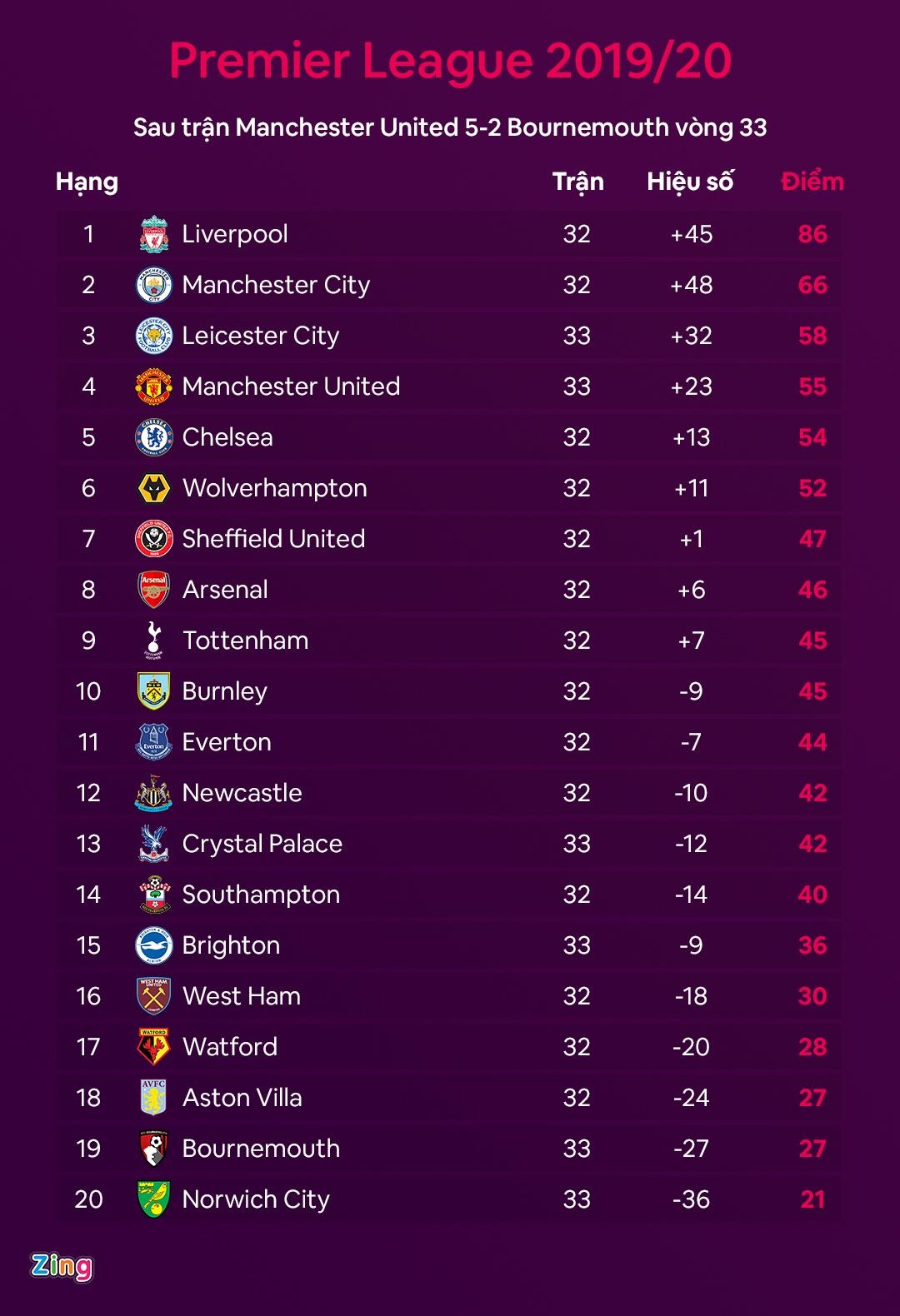This screenshot has width=900, height=1316.
Task: Select the Wolverhampton wolf logo
Action: pos(154,488)
